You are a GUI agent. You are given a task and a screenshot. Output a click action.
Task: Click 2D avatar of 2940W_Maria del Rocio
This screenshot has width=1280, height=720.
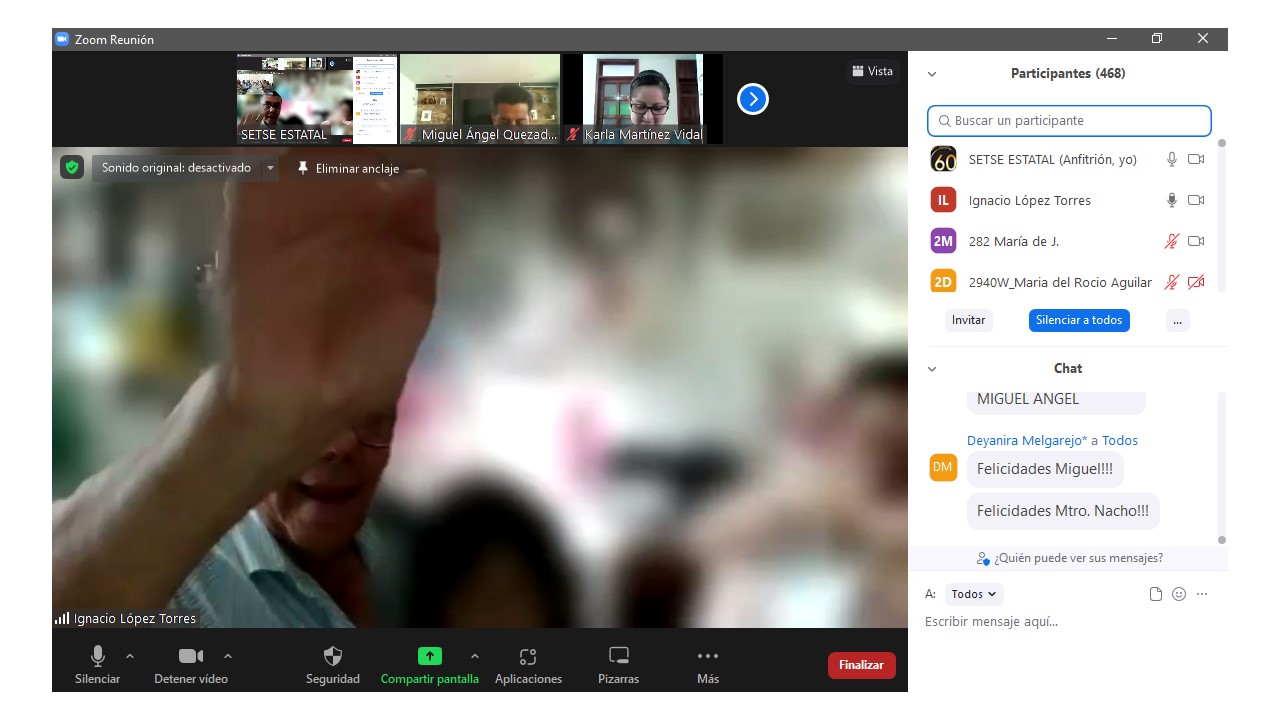943,281
